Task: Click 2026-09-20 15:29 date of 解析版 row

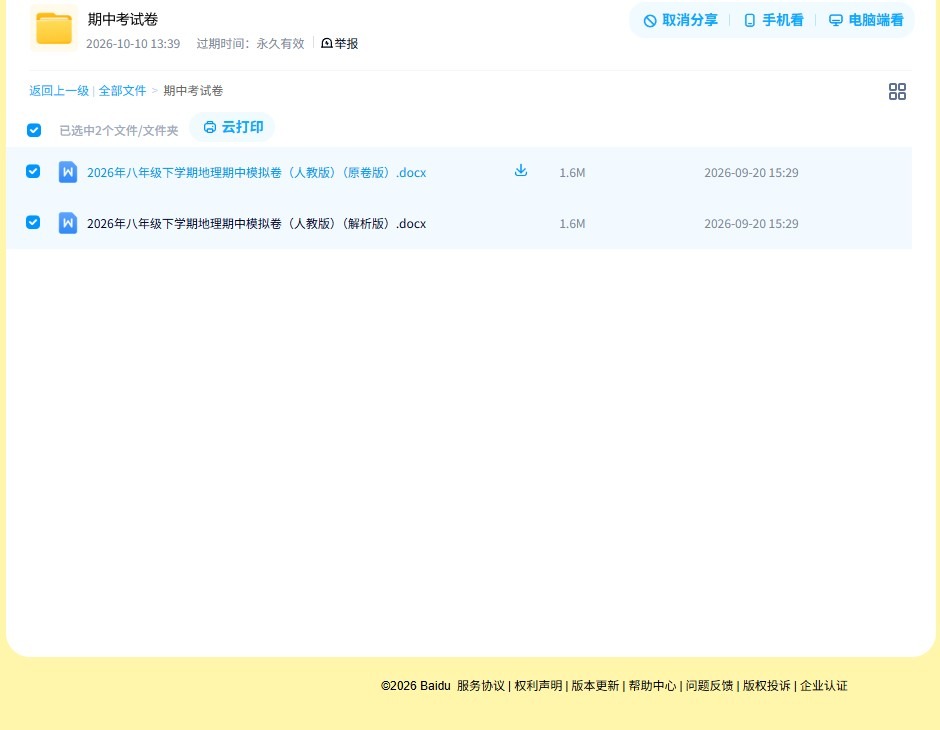Action: (751, 224)
